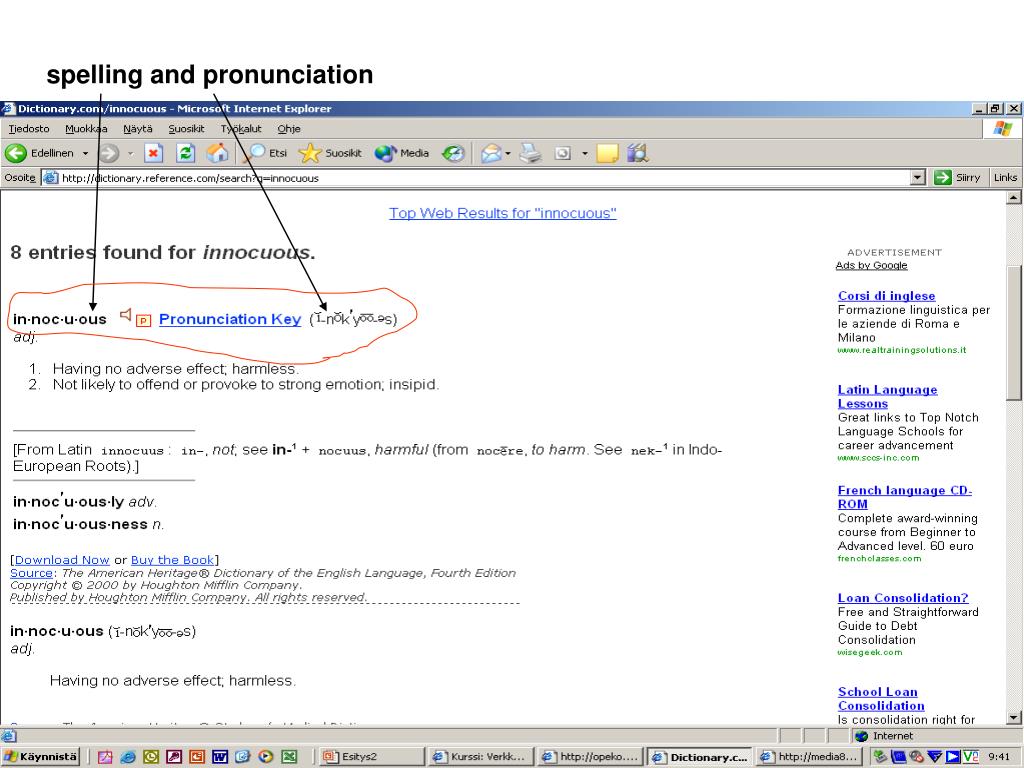Click the research toolbar icon beside note
Screen dimensions: 1024x768
click(x=637, y=153)
